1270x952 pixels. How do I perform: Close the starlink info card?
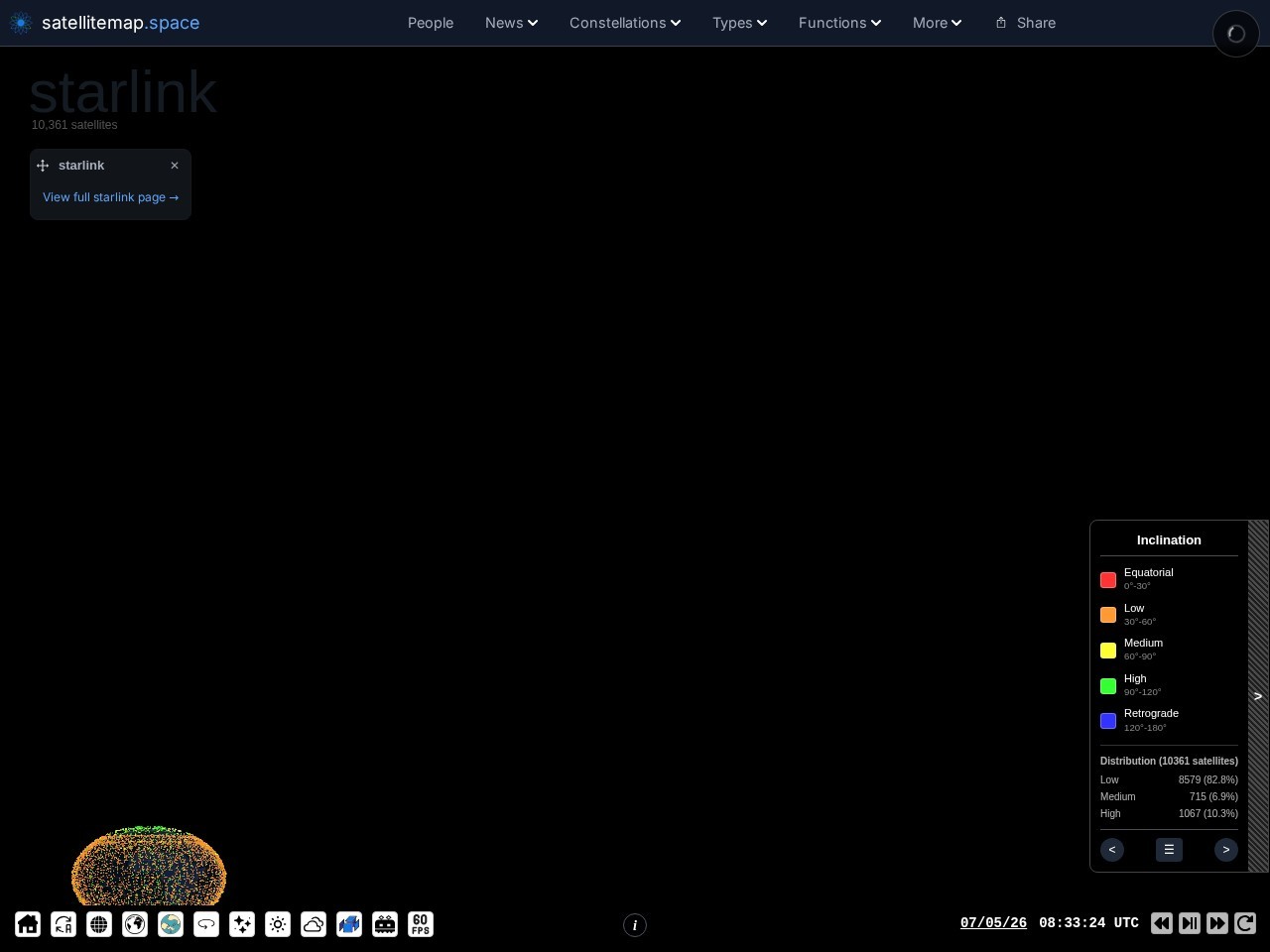tap(175, 166)
